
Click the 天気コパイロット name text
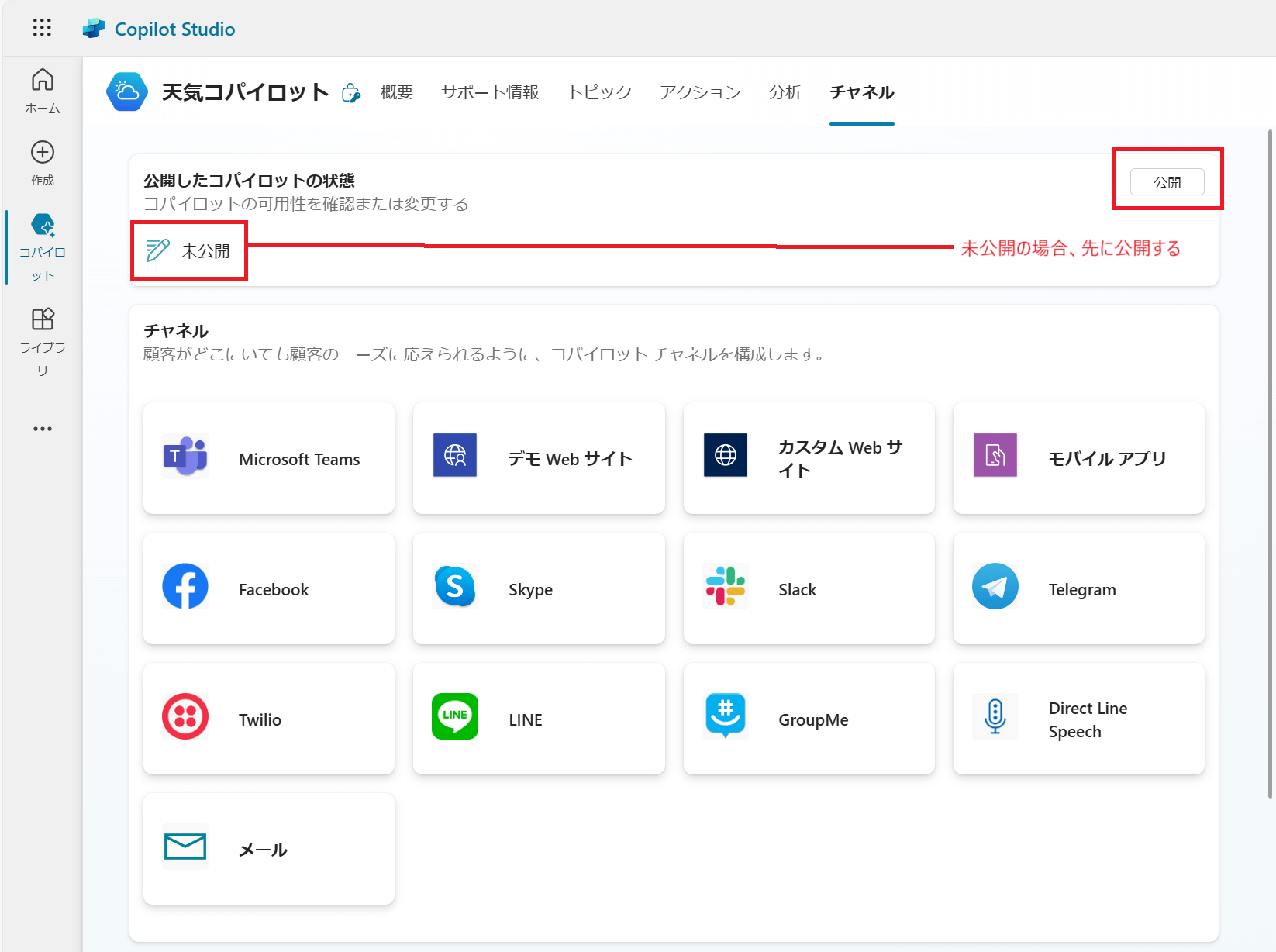click(x=246, y=92)
